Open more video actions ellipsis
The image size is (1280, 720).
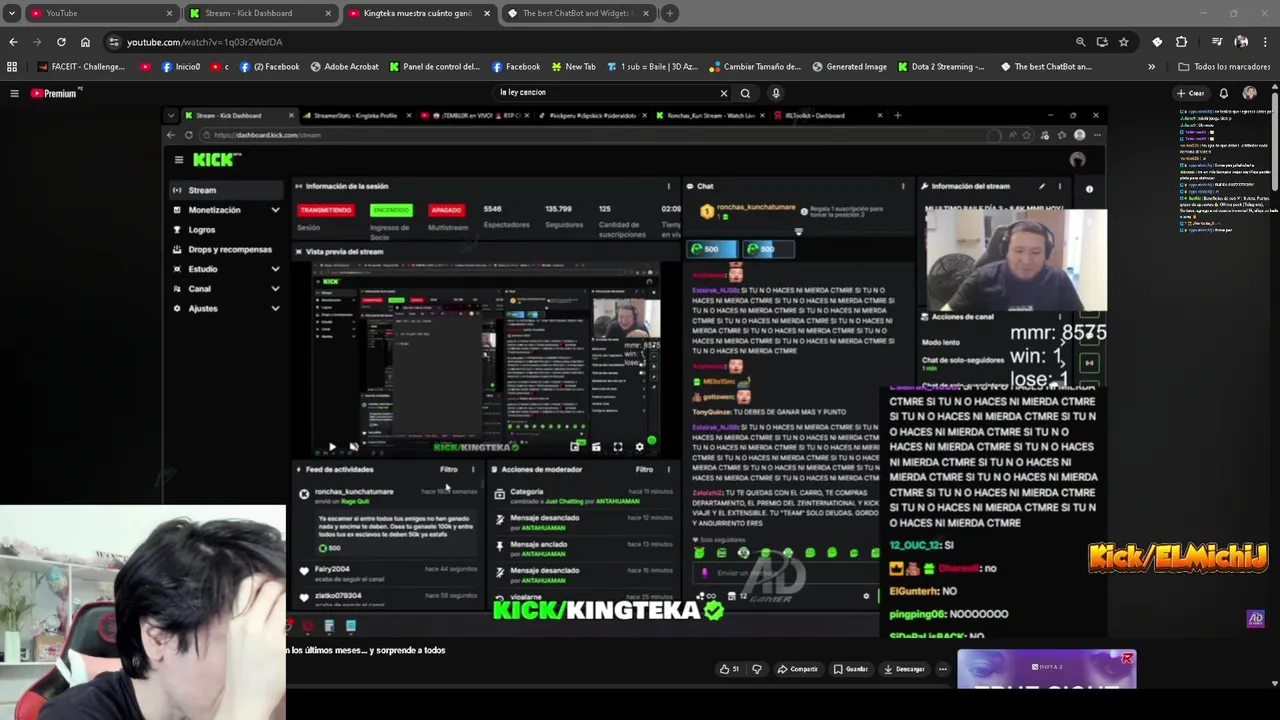tap(942, 669)
